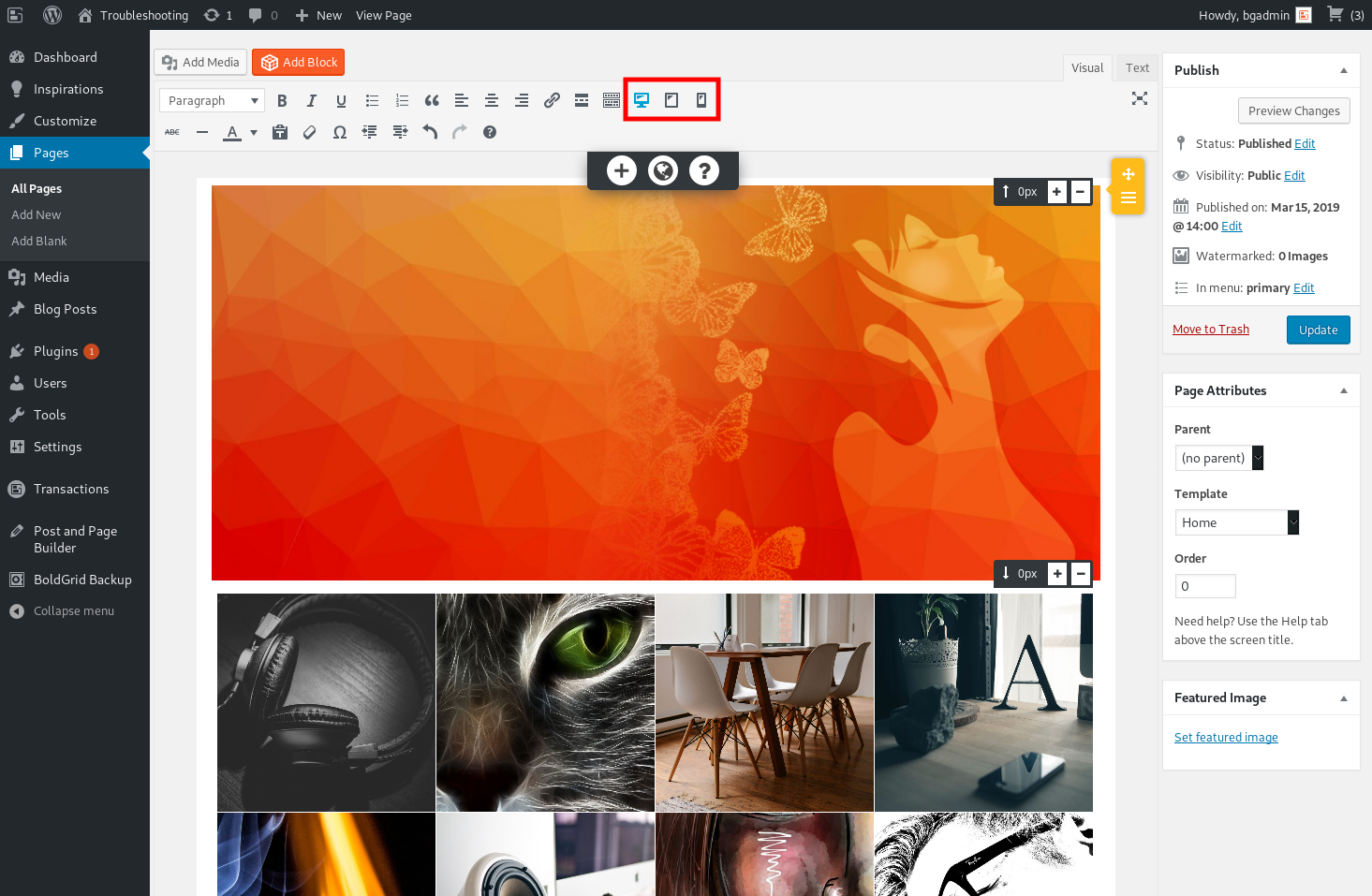This screenshot has height=896, width=1372.
Task: Undo last edit
Action: click(430, 132)
